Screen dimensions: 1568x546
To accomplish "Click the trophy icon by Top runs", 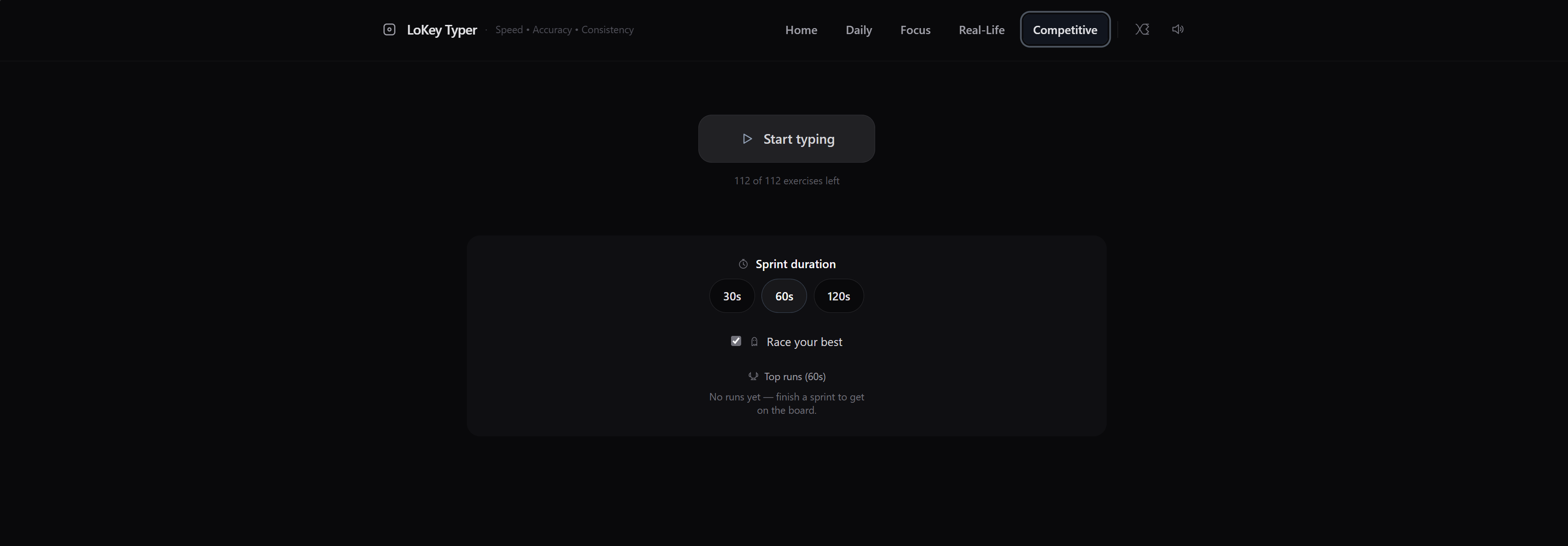I will [753, 376].
